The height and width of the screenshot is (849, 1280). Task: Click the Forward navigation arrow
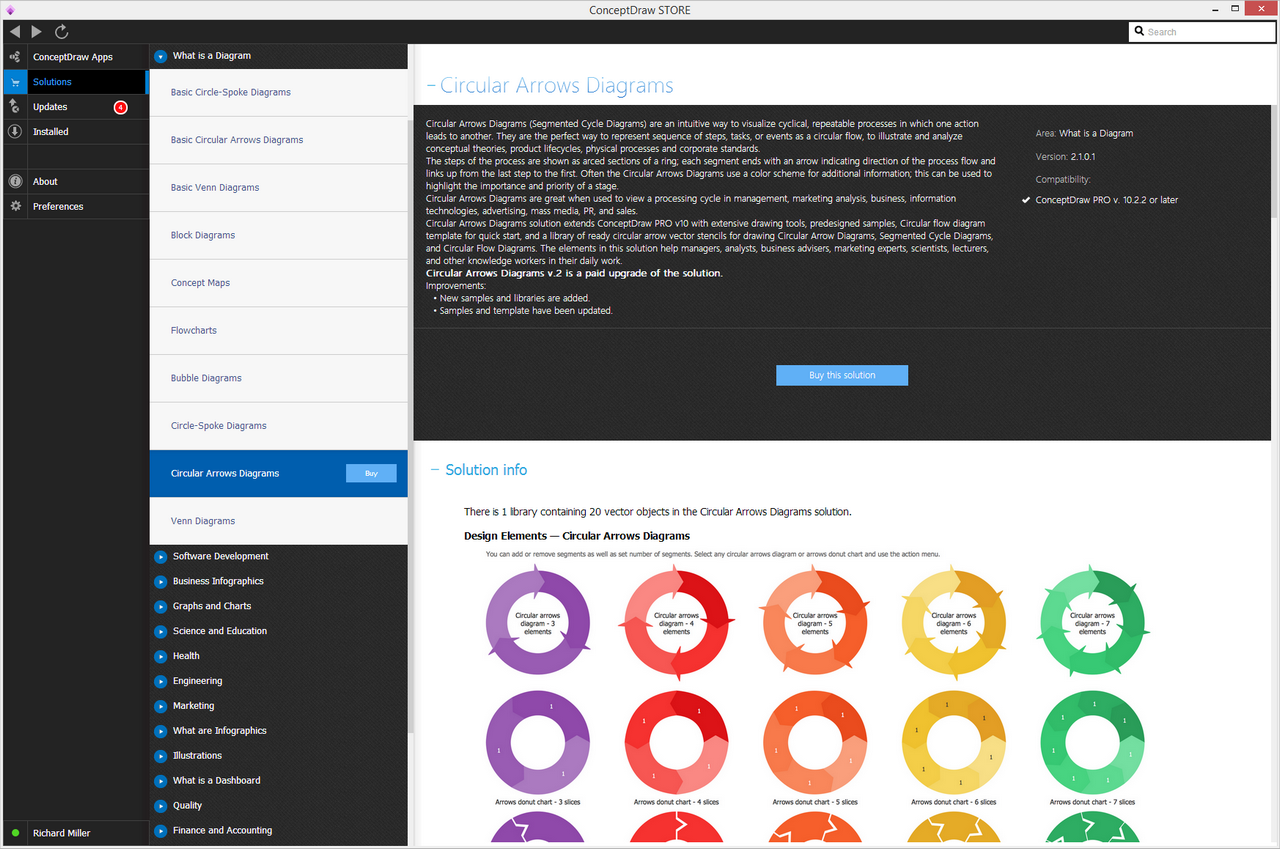click(37, 32)
